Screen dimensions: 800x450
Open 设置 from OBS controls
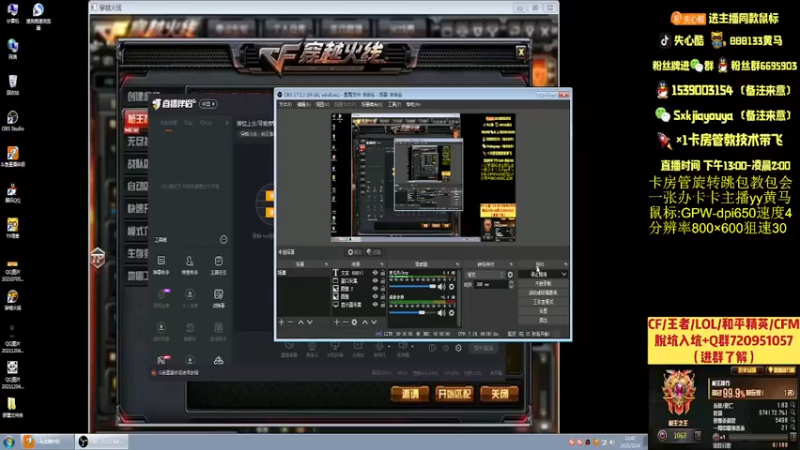point(543,311)
